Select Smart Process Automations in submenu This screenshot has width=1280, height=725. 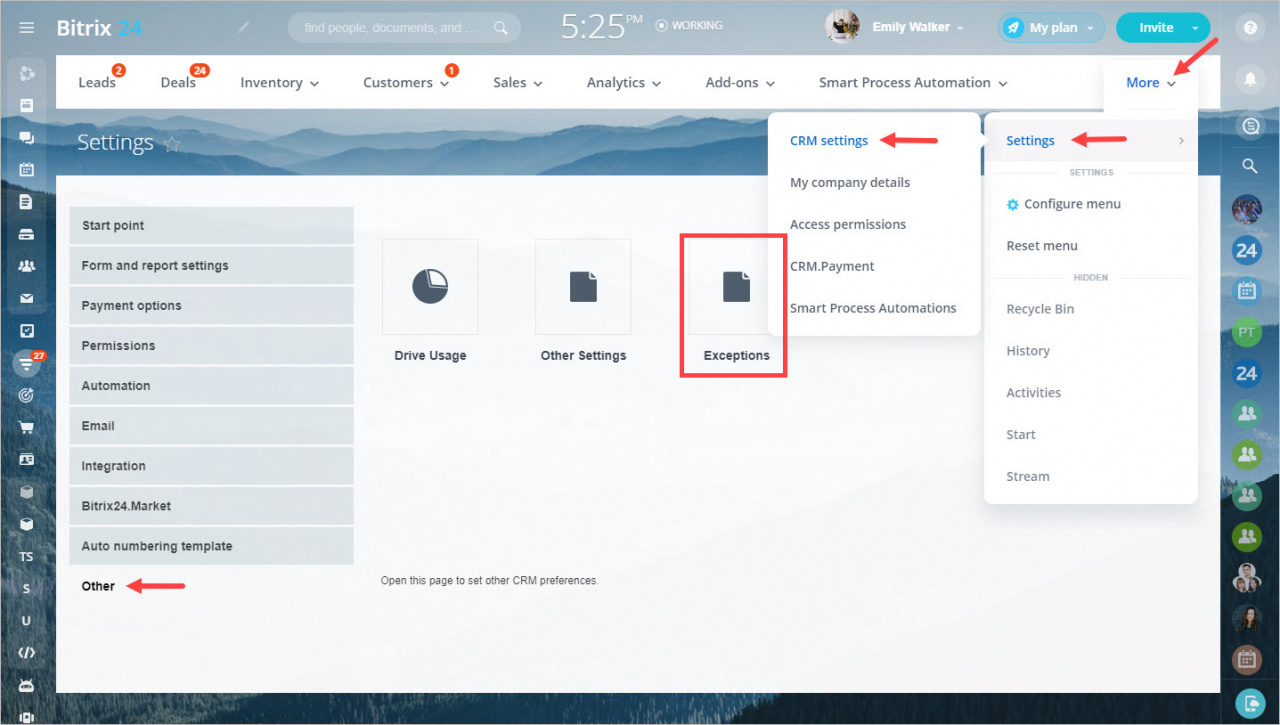(x=873, y=309)
